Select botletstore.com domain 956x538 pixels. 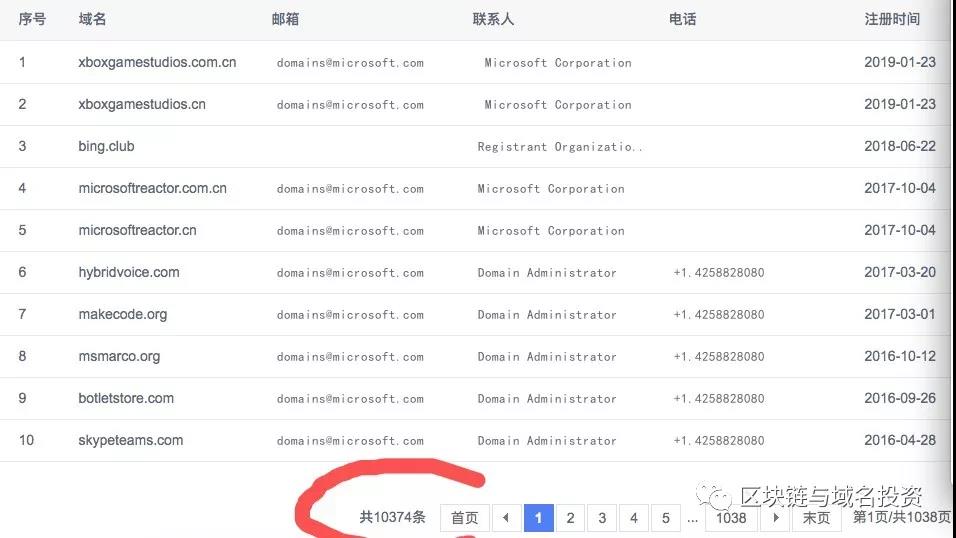(126, 398)
